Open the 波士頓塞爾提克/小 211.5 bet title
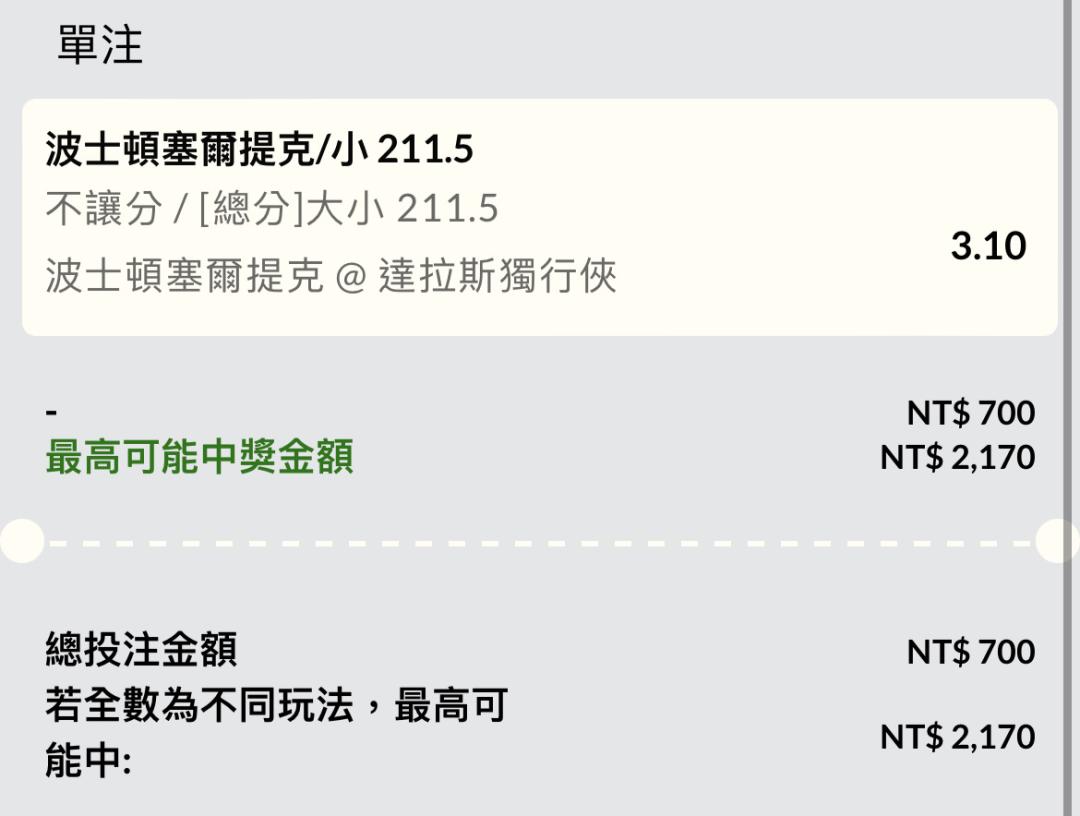 259,149
